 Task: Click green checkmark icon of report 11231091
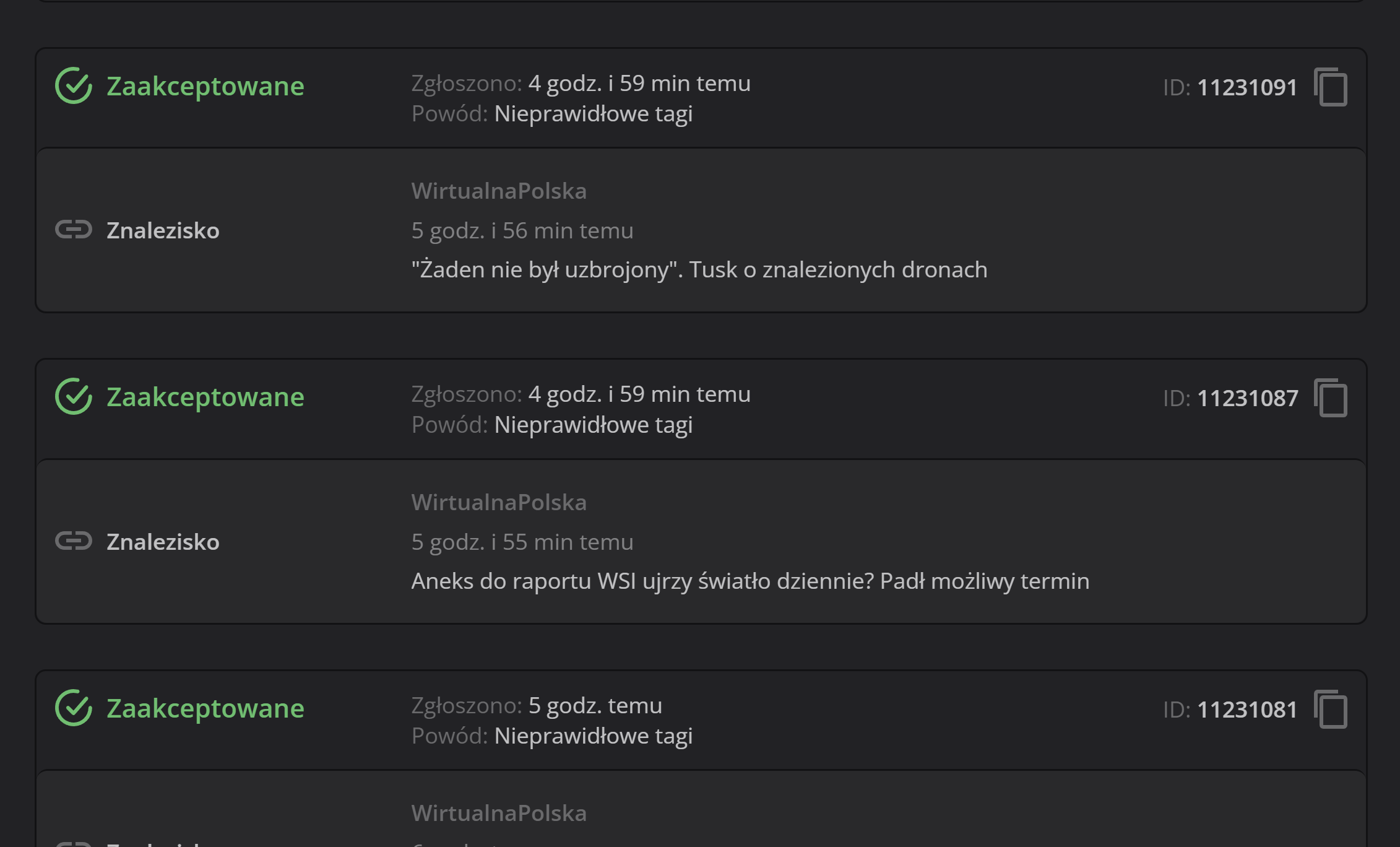click(x=74, y=85)
